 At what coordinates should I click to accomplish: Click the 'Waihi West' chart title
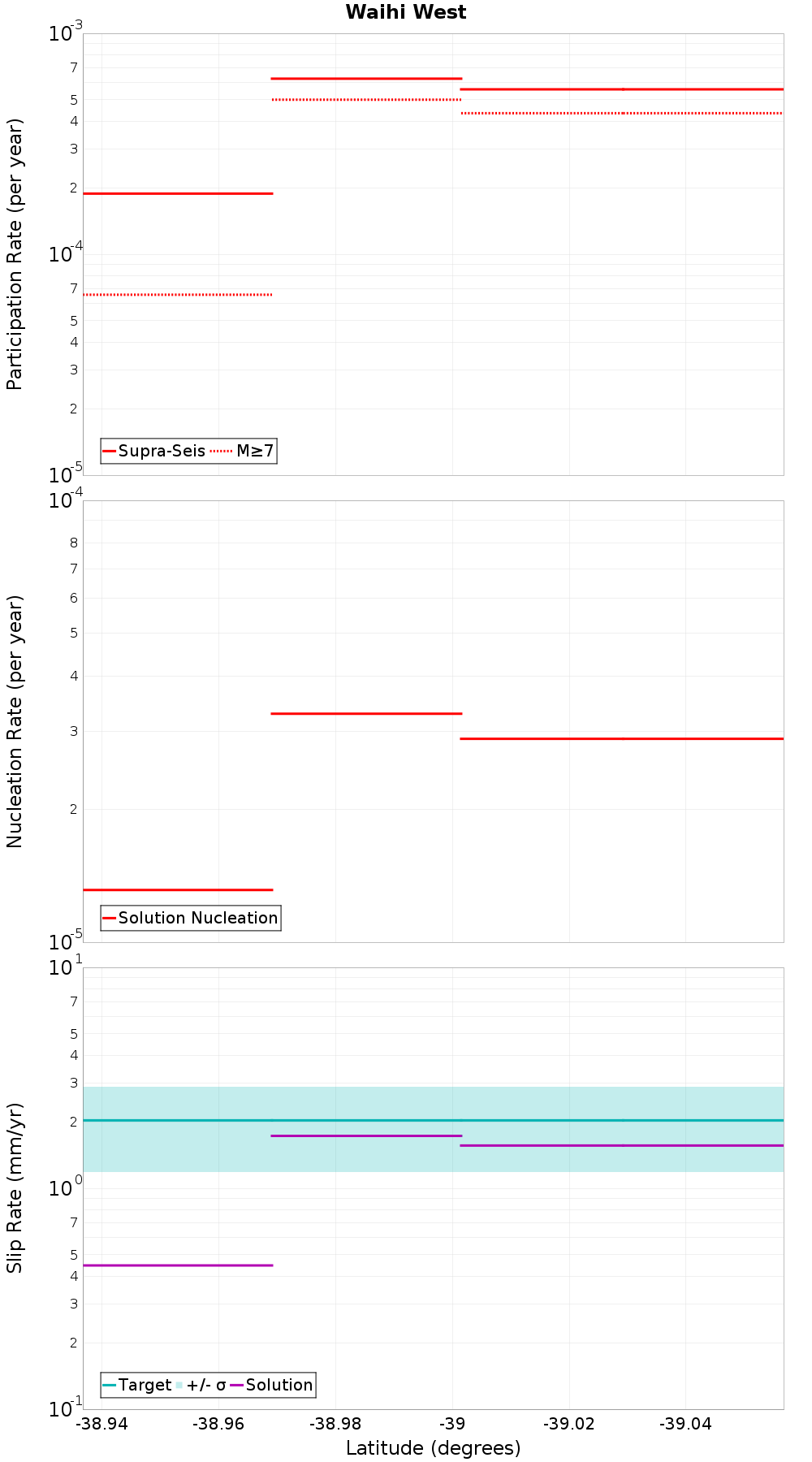(x=406, y=12)
